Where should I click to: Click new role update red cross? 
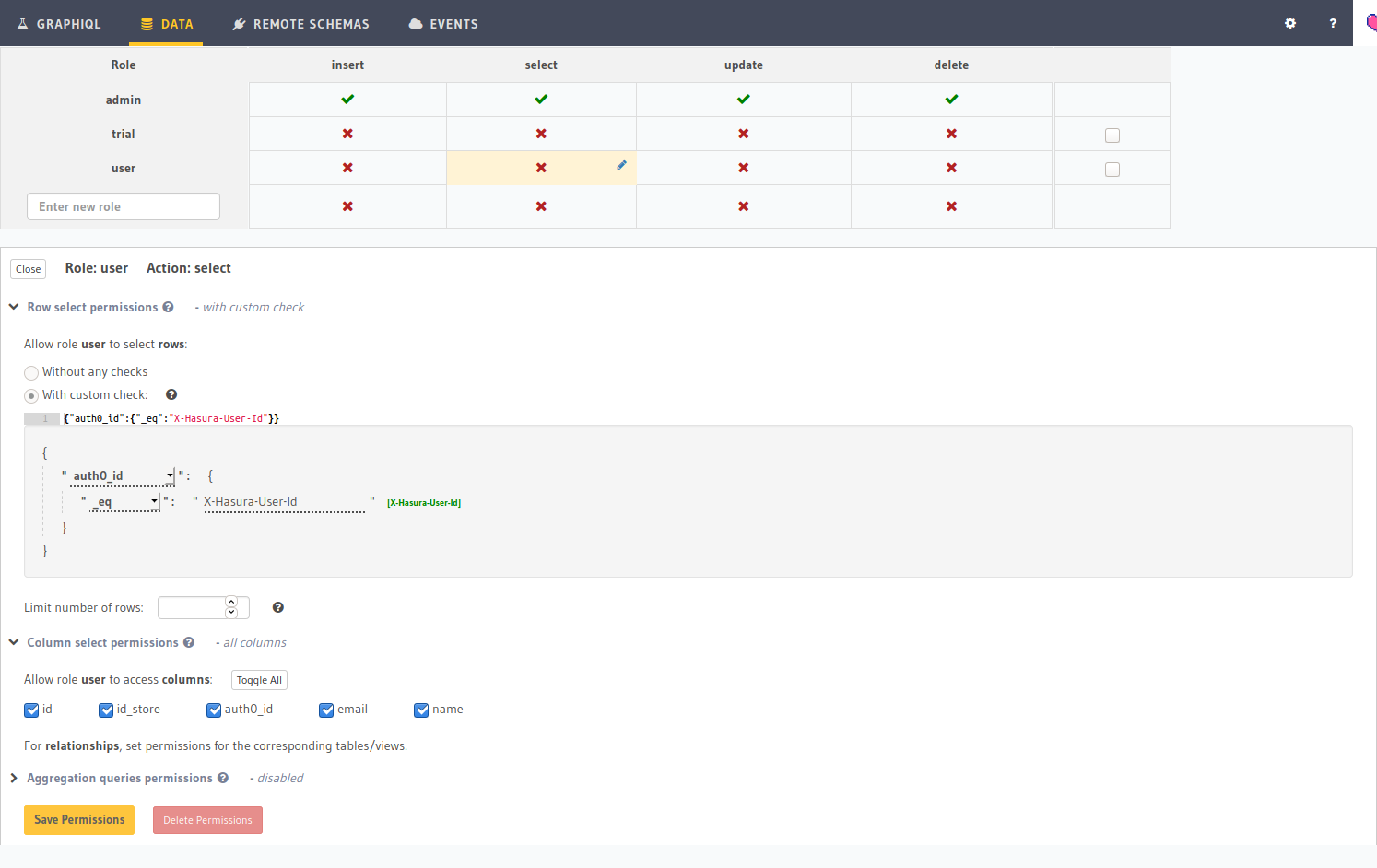click(x=744, y=206)
